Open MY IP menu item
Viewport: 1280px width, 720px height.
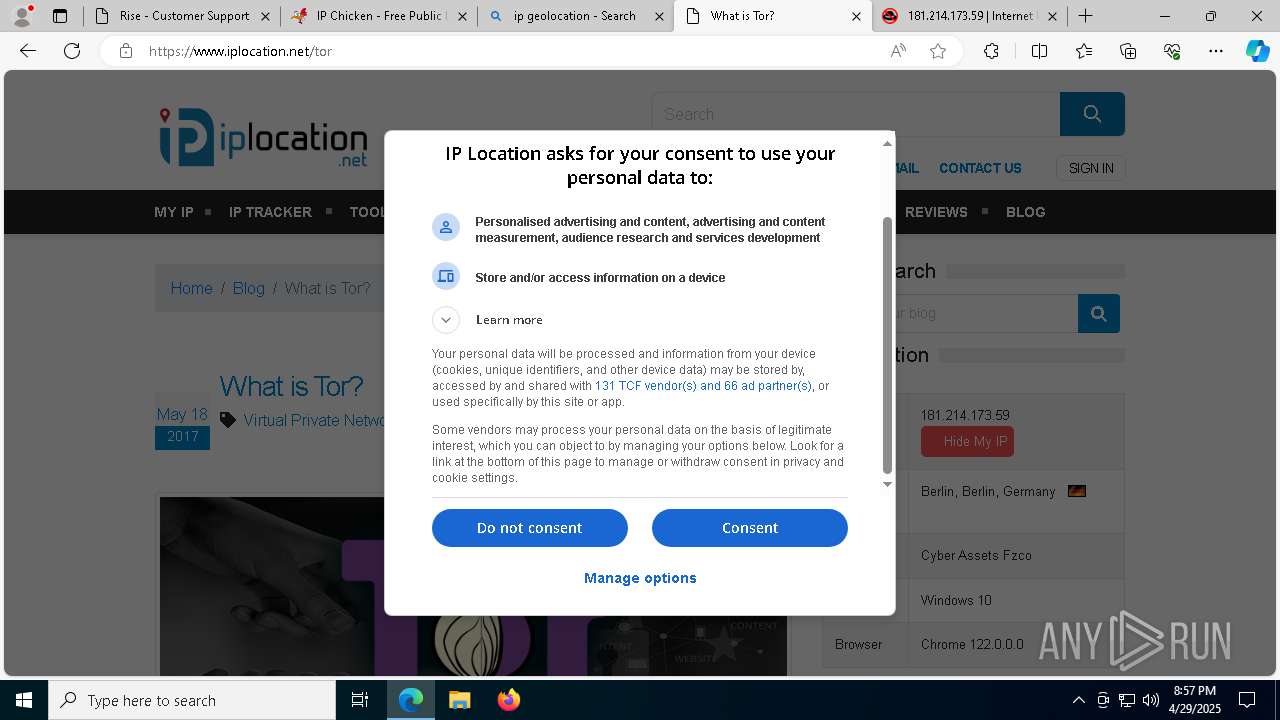point(174,212)
